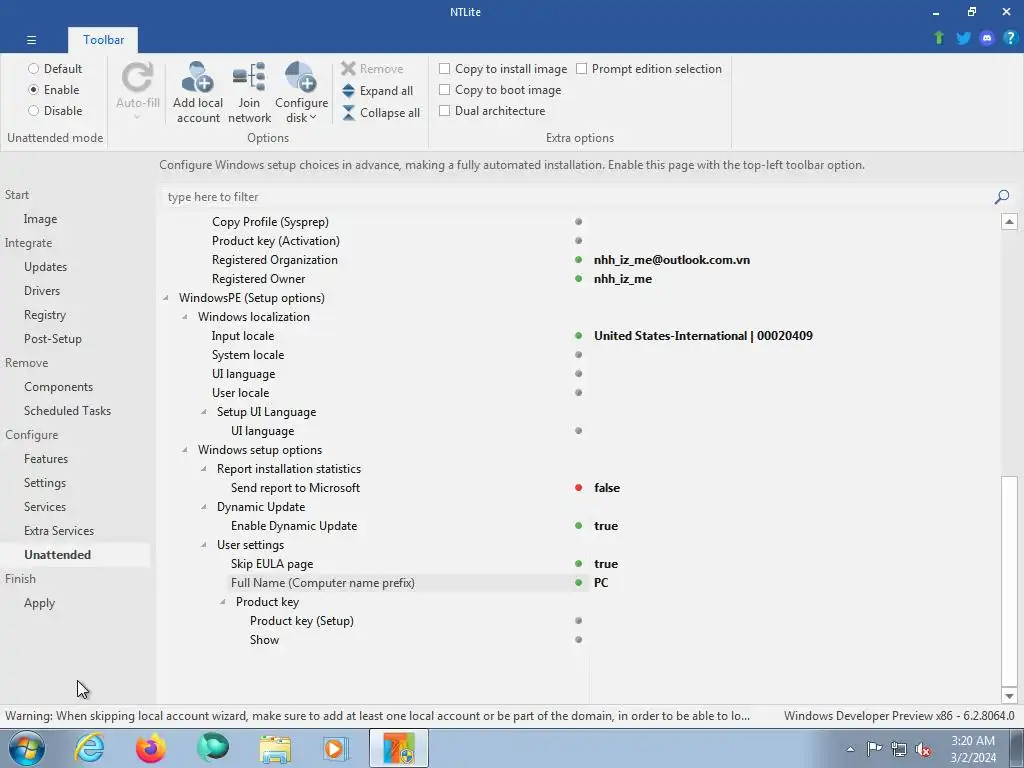1024x768 pixels.
Task: Show hidden tray icons arrow
Action: [x=850, y=749]
